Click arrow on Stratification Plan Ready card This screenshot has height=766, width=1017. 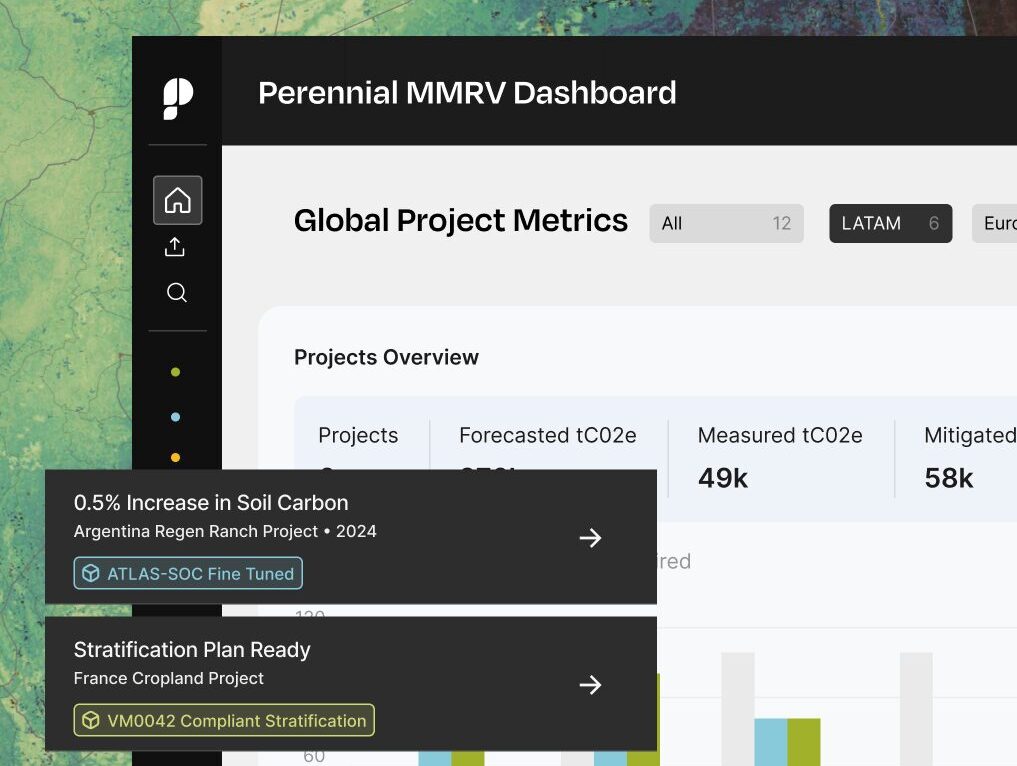pos(590,685)
